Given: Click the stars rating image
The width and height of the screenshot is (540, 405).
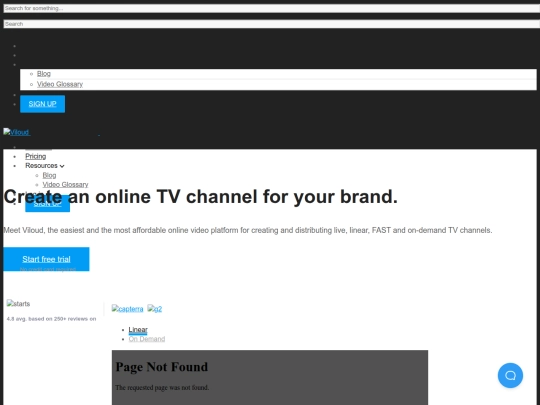Looking at the screenshot, I should [x=18, y=304].
